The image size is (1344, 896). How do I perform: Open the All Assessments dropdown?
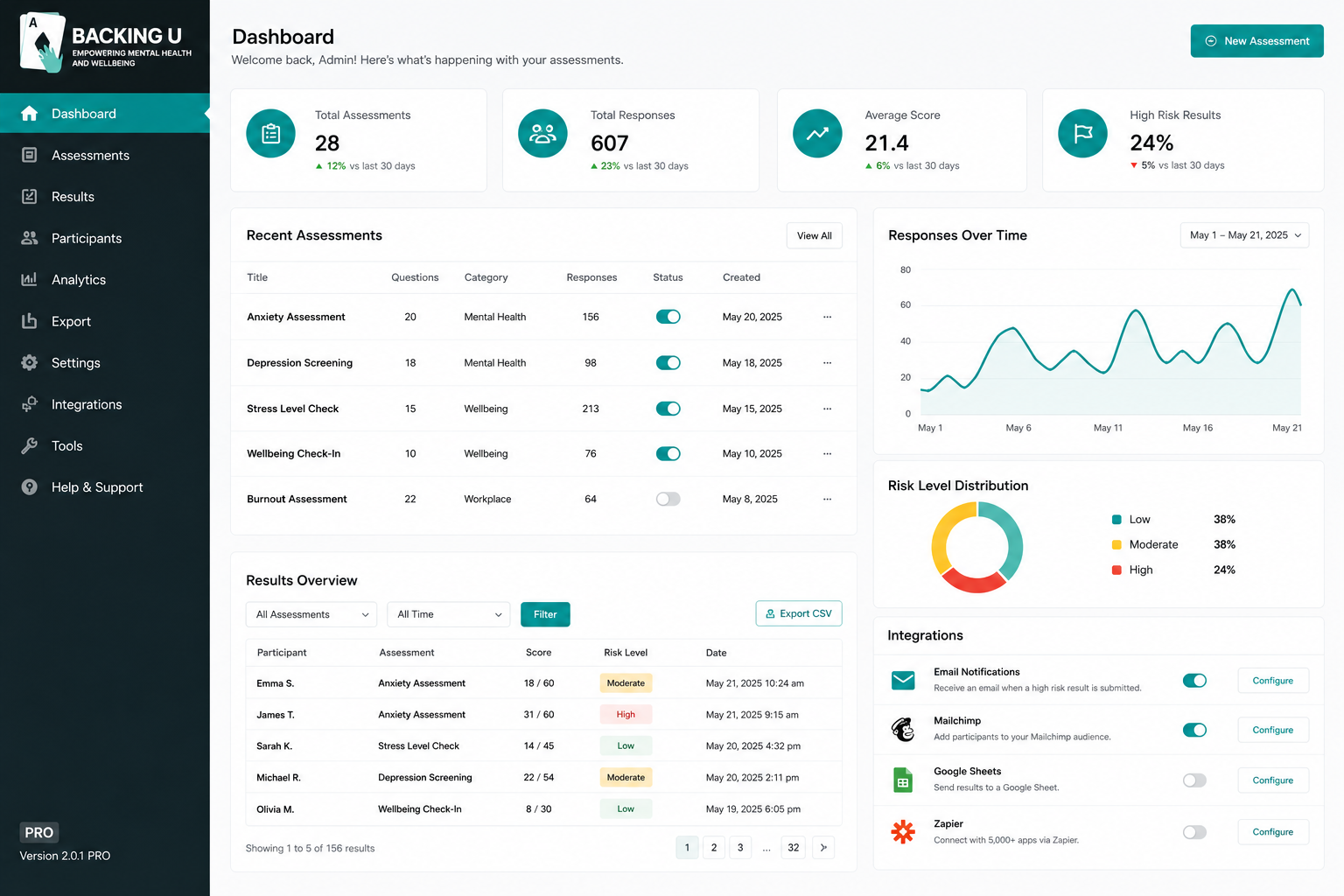311,614
